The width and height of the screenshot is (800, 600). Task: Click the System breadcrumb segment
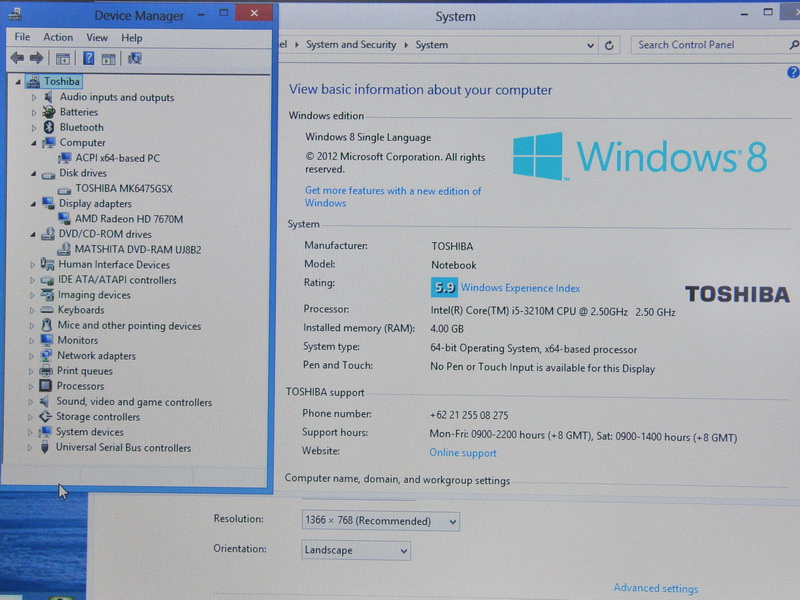point(432,45)
